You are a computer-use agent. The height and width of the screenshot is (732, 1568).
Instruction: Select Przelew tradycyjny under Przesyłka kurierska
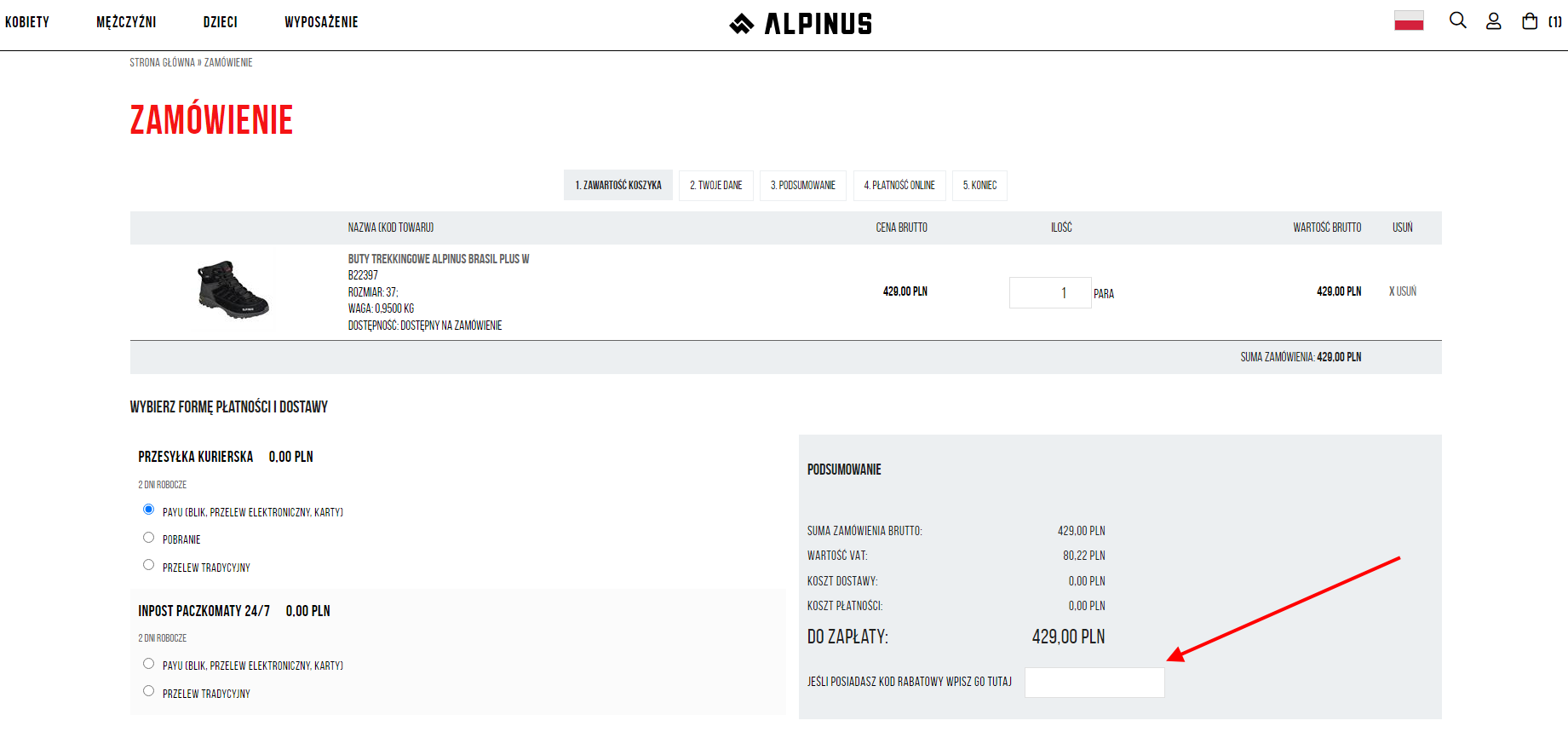[x=149, y=565]
